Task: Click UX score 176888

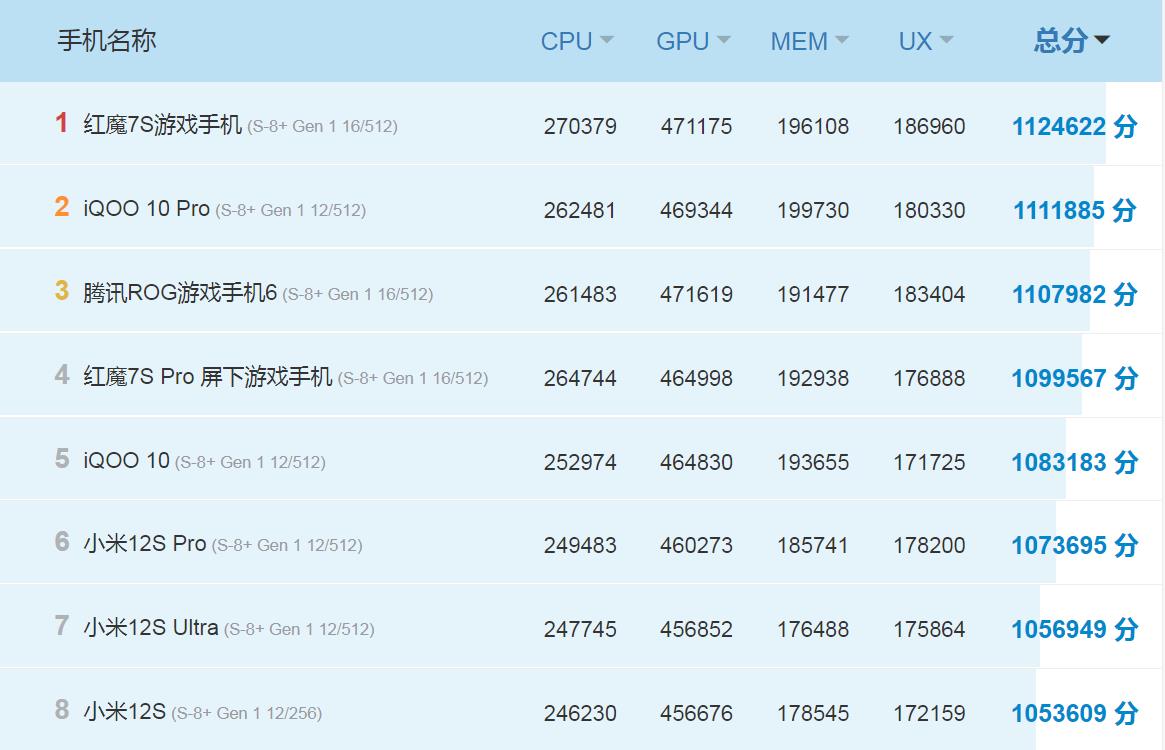Action: tap(929, 378)
